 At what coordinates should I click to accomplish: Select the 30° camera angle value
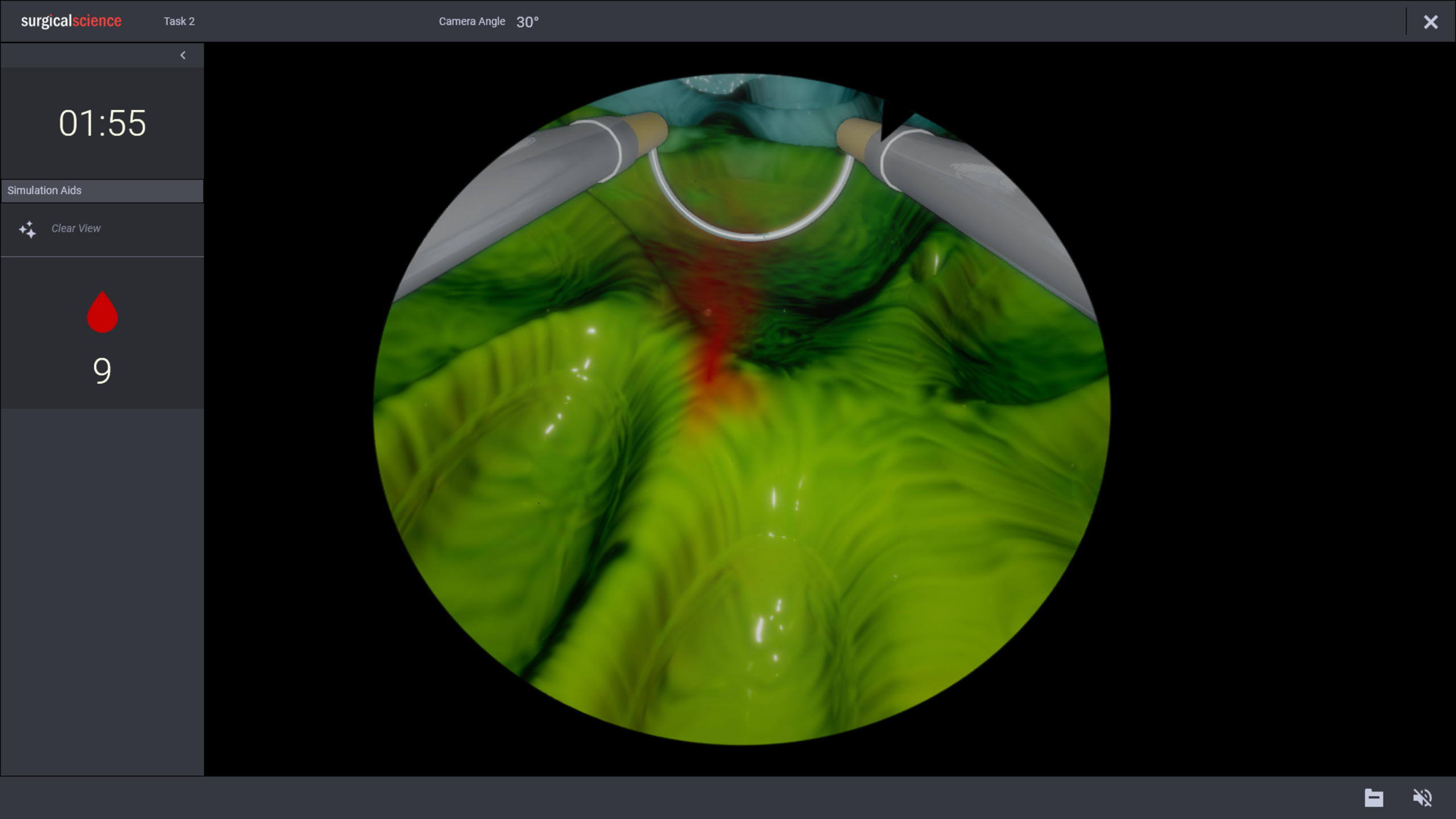coord(527,22)
